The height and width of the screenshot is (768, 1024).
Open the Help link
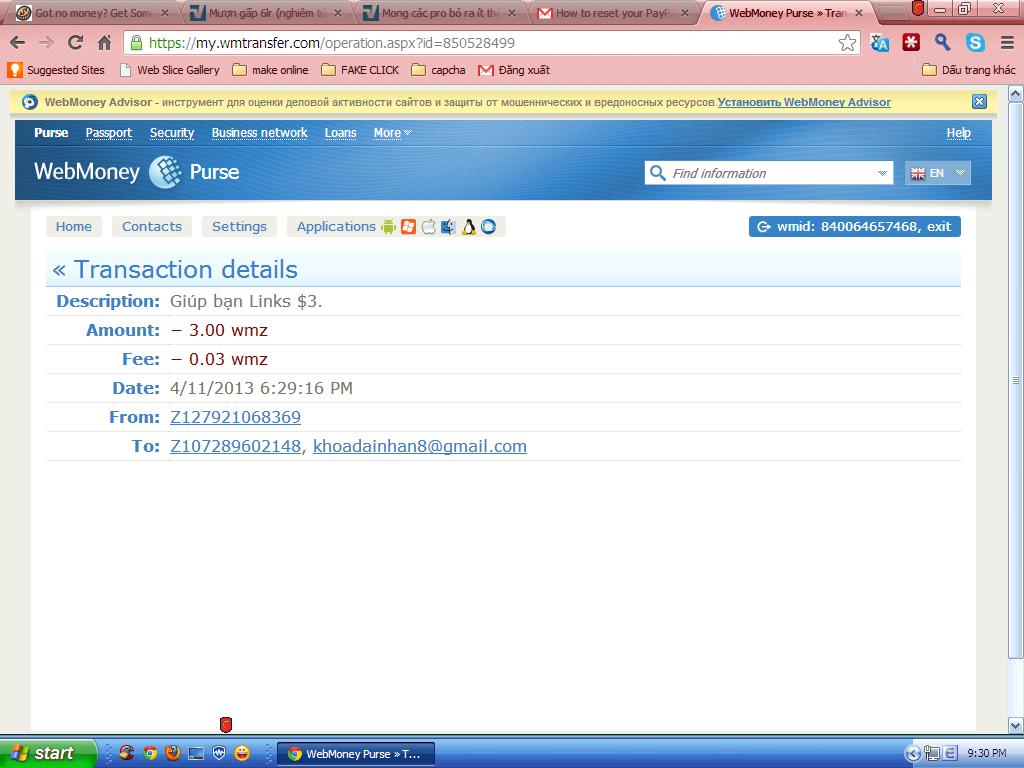[x=959, y=133]
